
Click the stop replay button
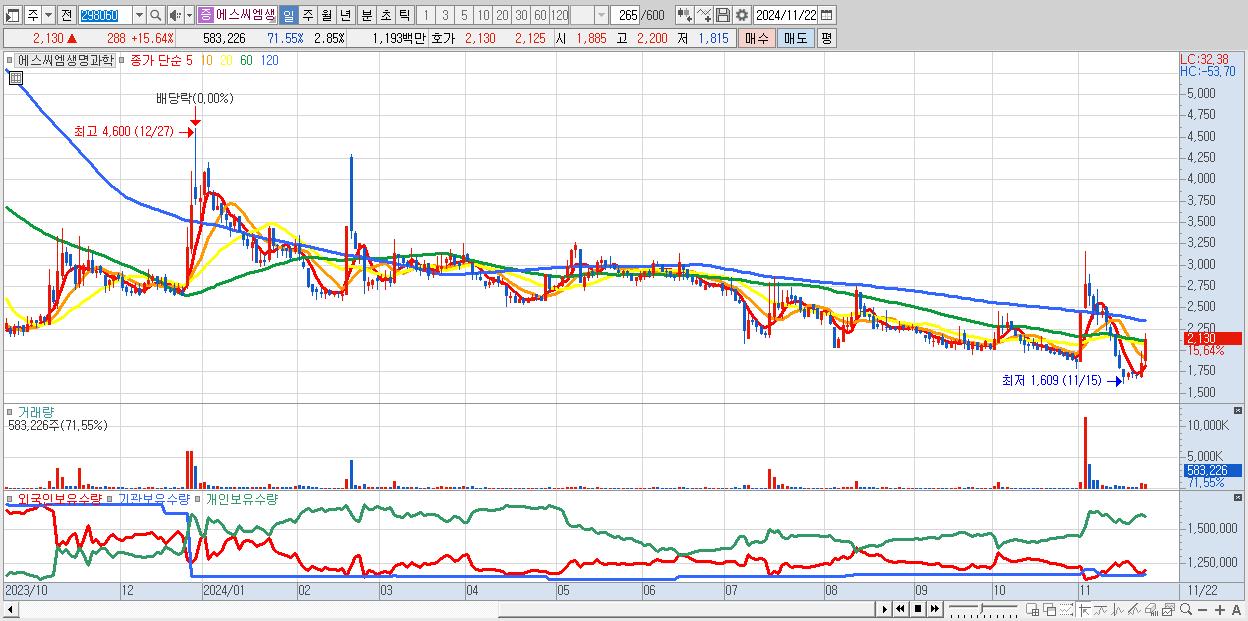(918, 609)
